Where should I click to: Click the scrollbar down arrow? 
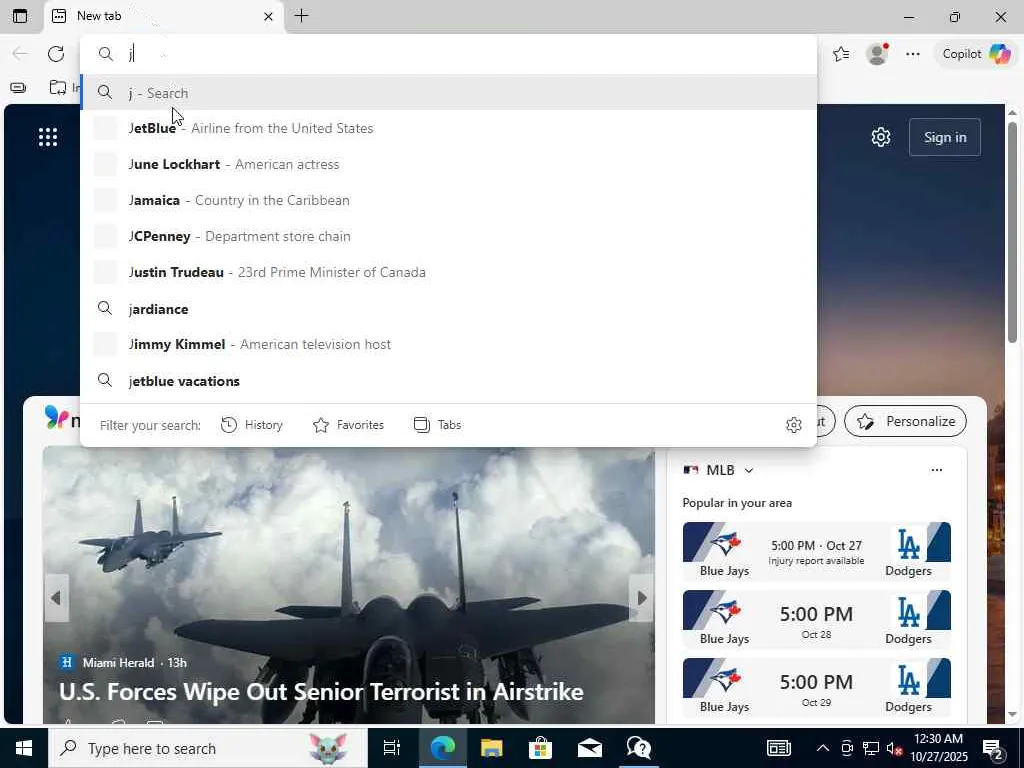[x=1012, y=714]
